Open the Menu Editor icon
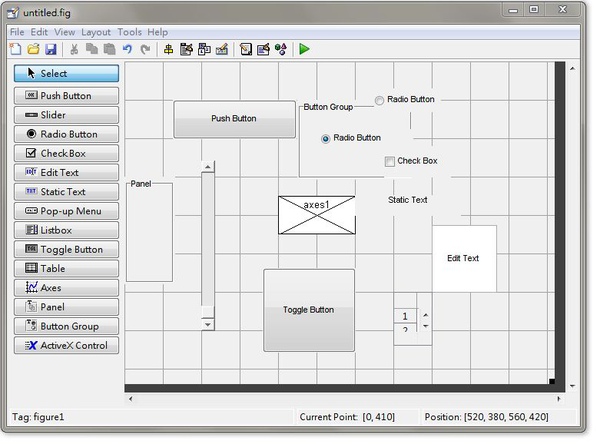The image size is (600, 444). click(x=186, y=49)
